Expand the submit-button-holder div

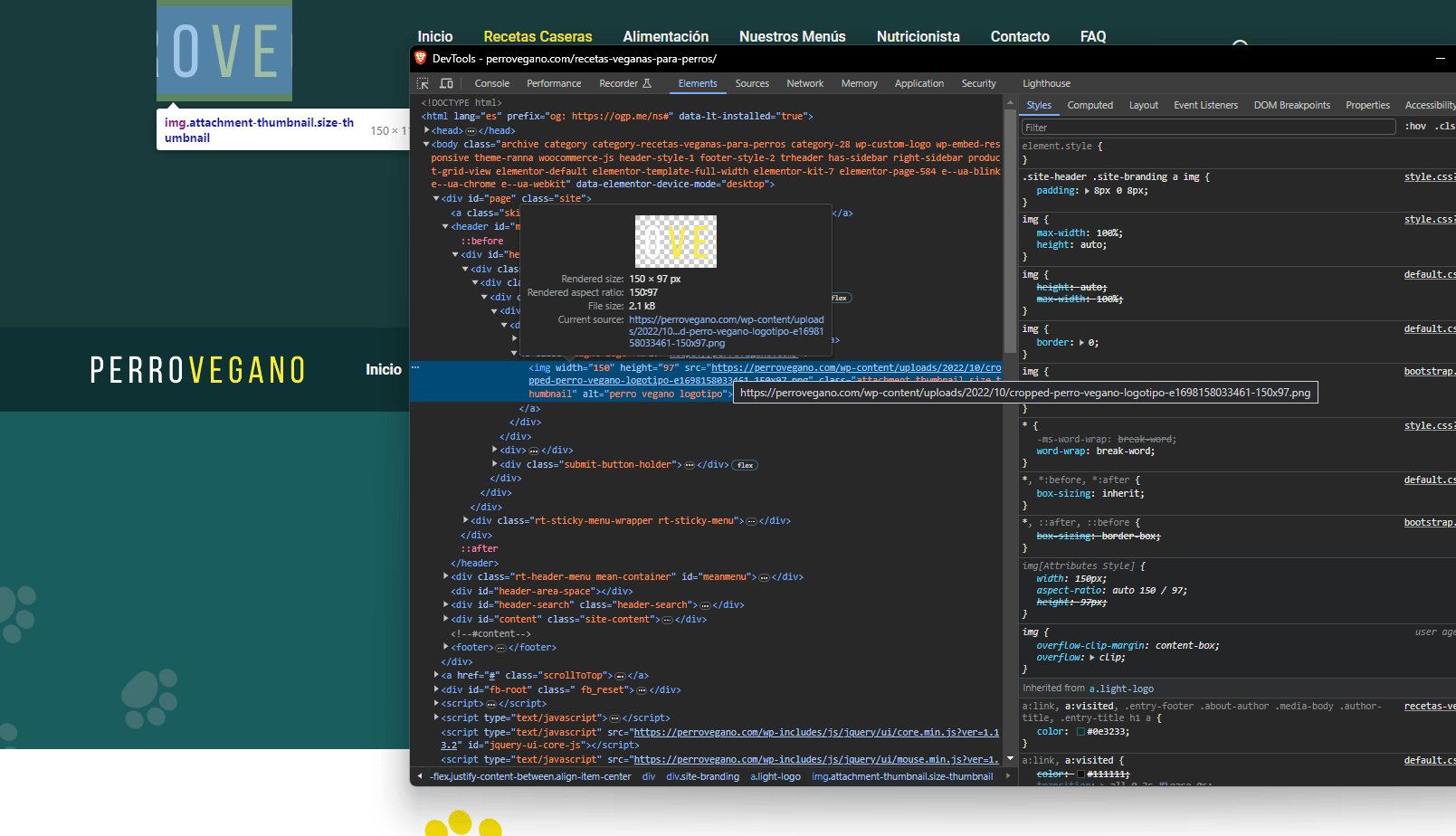[x=495, y=464]
